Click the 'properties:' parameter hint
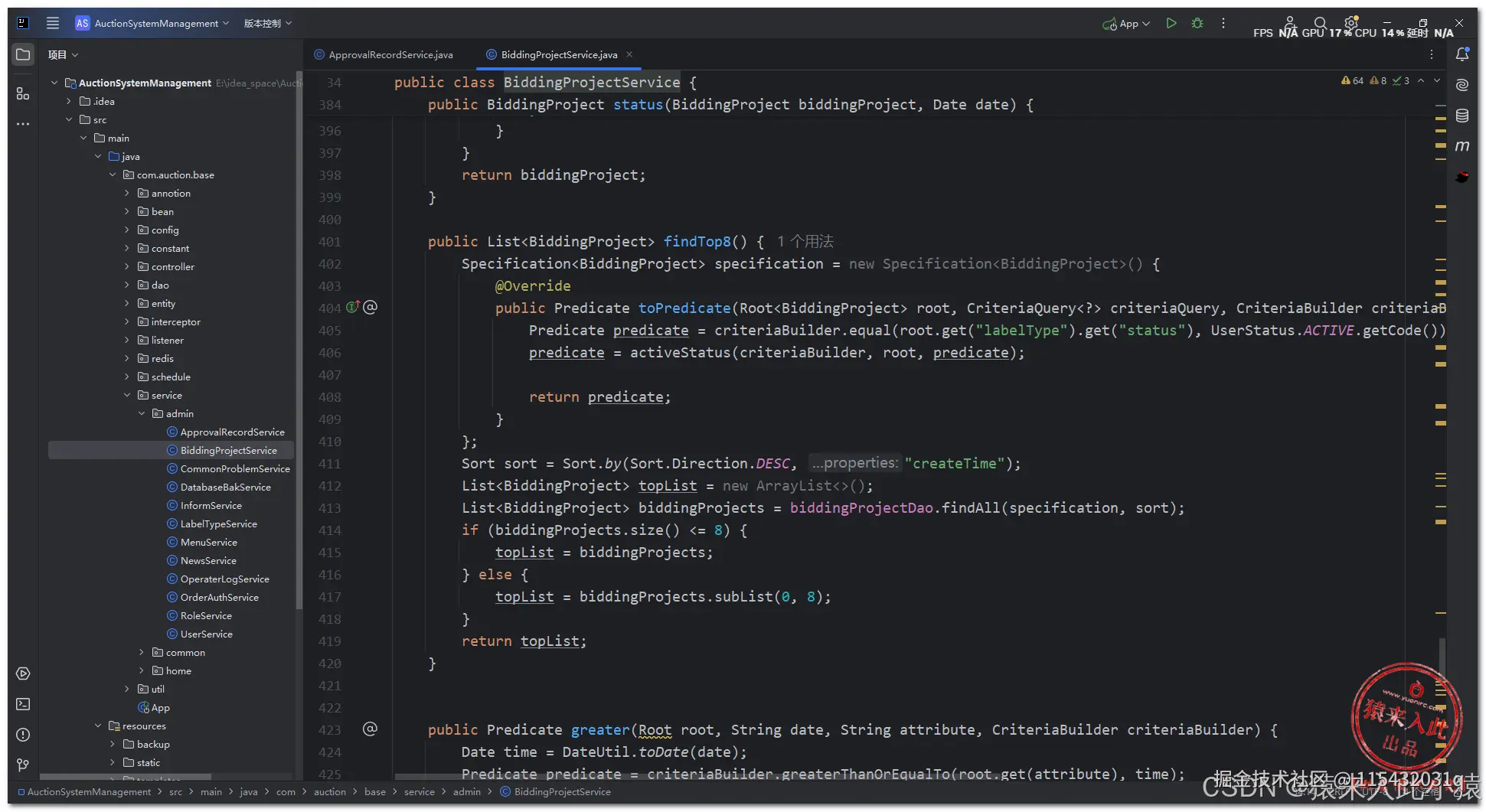1486x812 pixels. point(854,463)
